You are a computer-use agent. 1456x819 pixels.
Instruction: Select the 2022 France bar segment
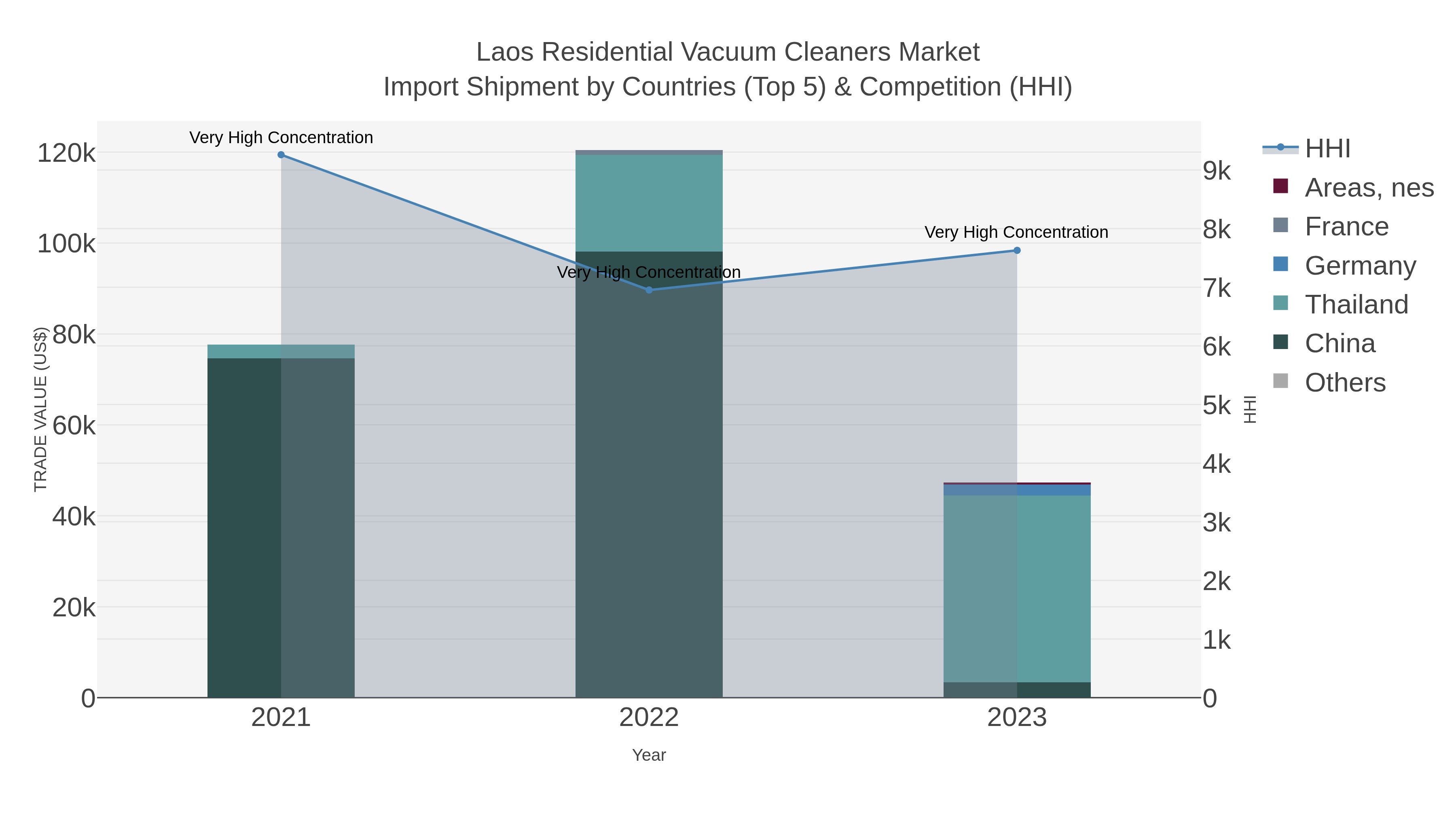pos(649,152)
